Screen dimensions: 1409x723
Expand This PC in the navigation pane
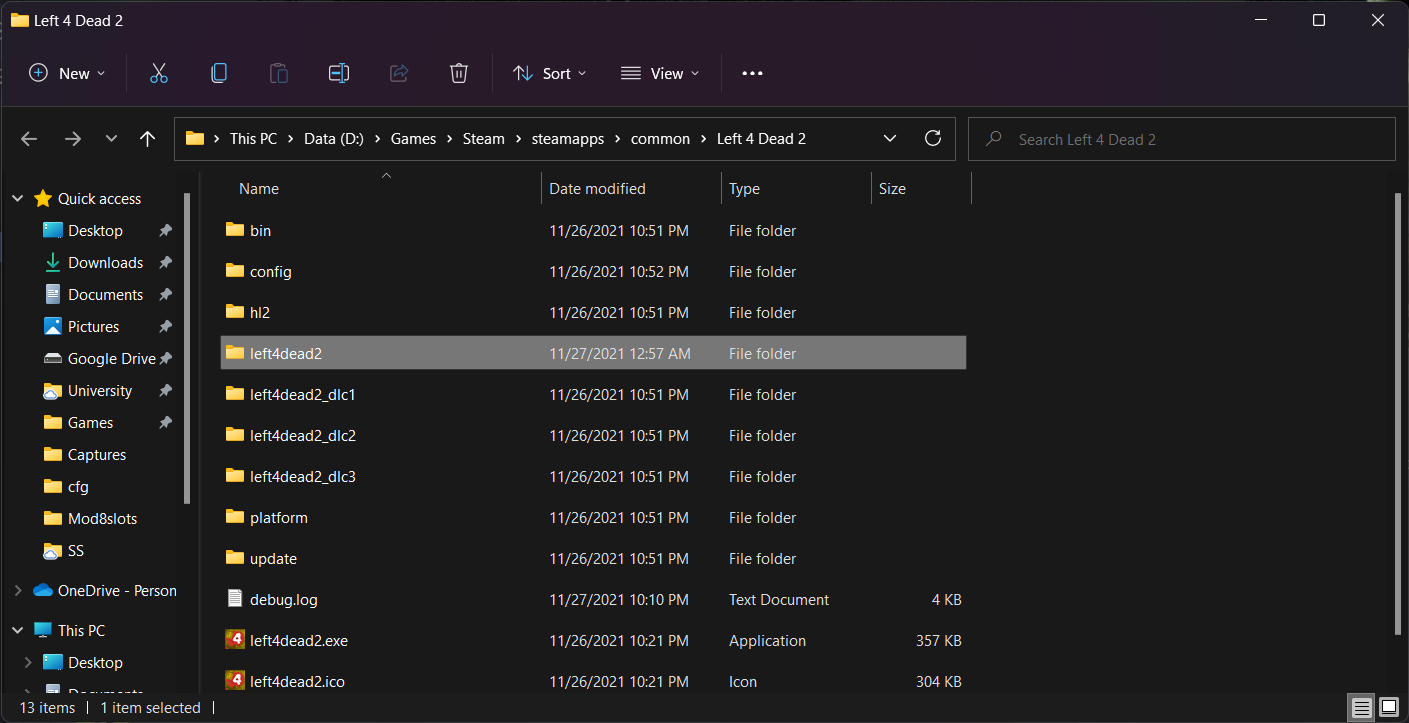click(17, 629)
